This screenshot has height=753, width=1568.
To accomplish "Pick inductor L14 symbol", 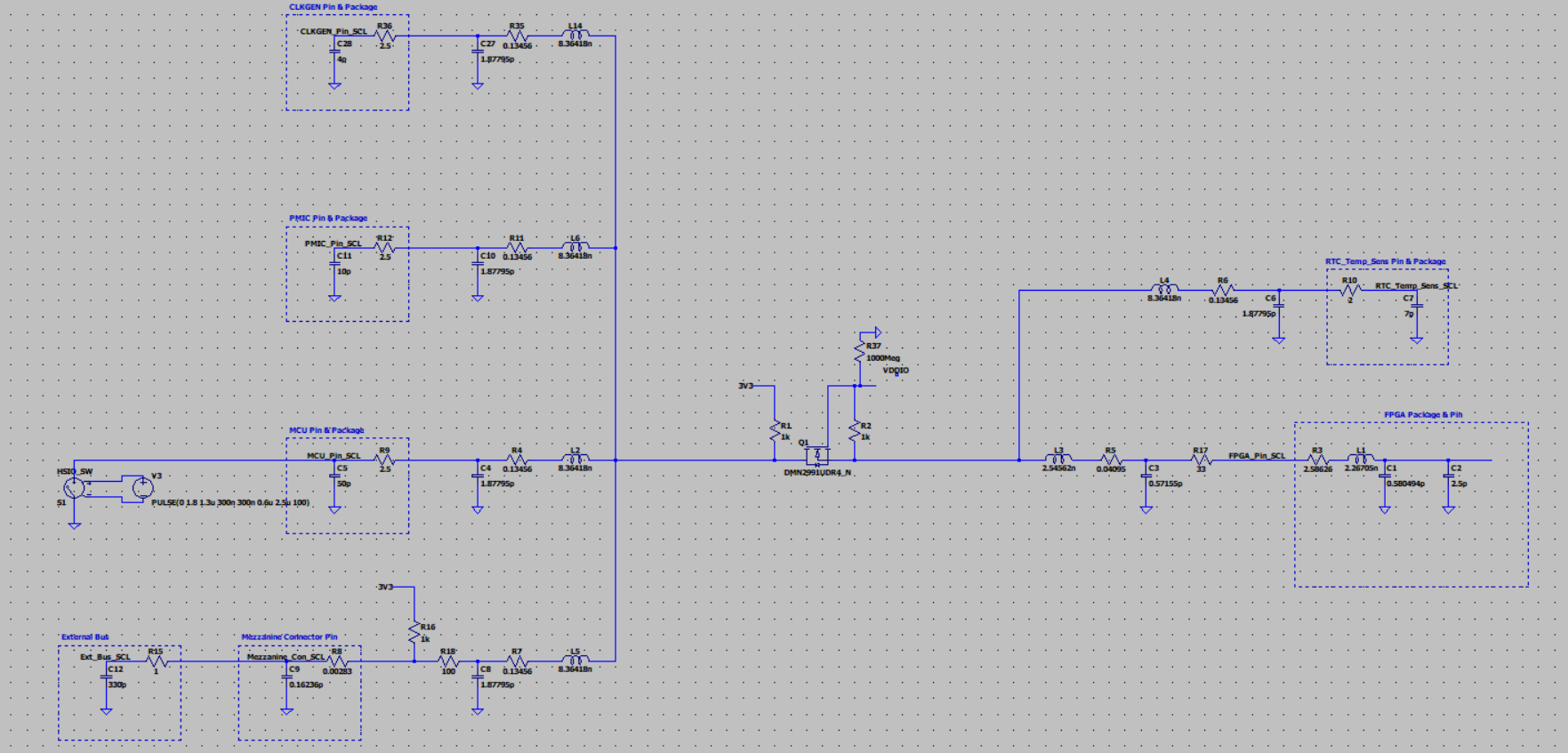I will click(x=575, y=36).
